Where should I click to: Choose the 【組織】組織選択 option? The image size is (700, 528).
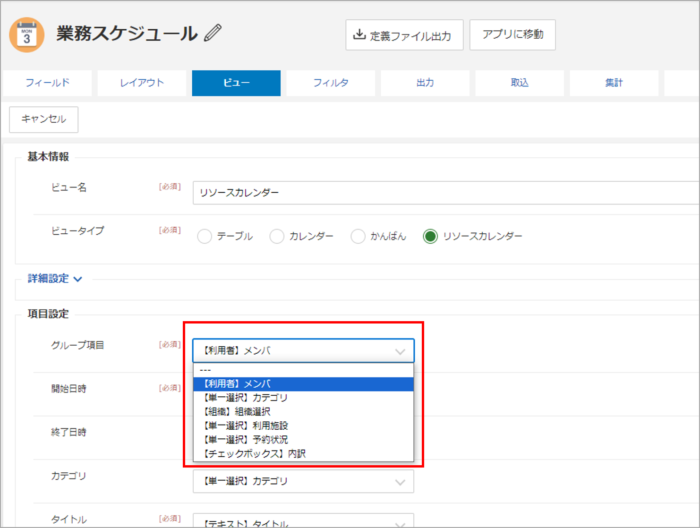304,412
